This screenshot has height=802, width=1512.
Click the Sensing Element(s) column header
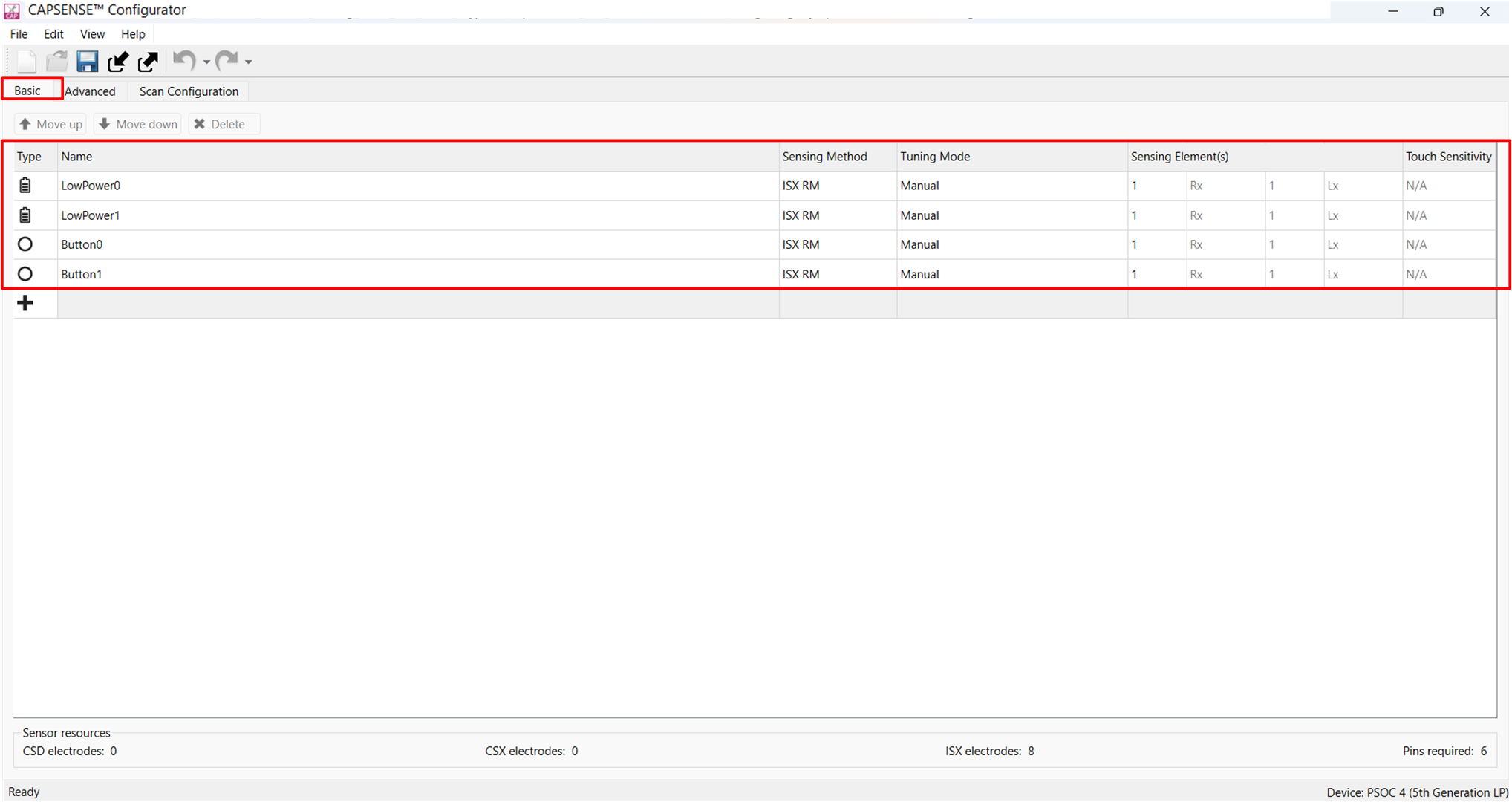(x=1265, y=157)
